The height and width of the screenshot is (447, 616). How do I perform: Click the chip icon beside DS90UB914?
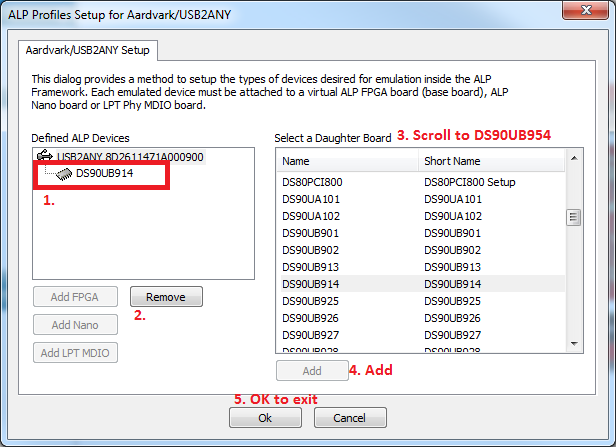64,173
